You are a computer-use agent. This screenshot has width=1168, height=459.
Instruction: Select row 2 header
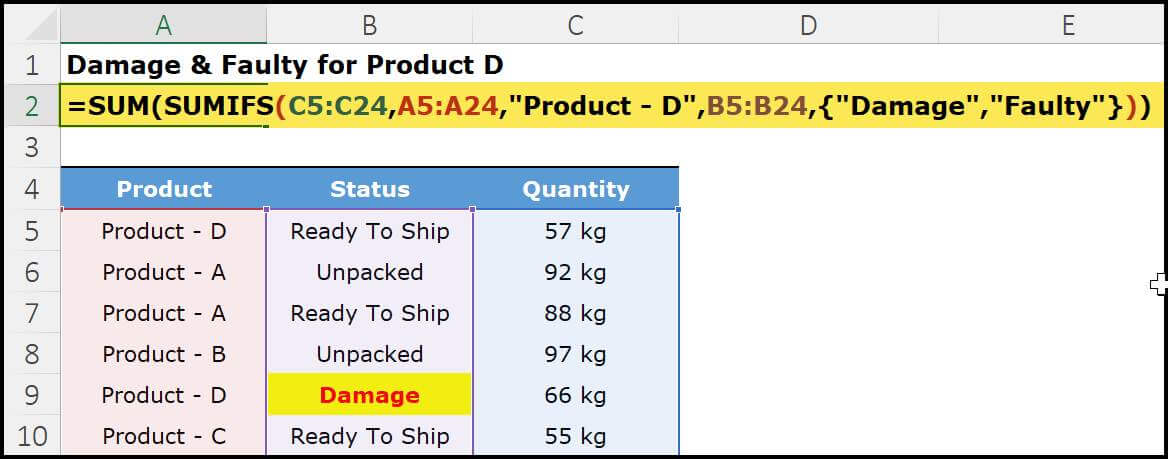[x=32, y=106]
